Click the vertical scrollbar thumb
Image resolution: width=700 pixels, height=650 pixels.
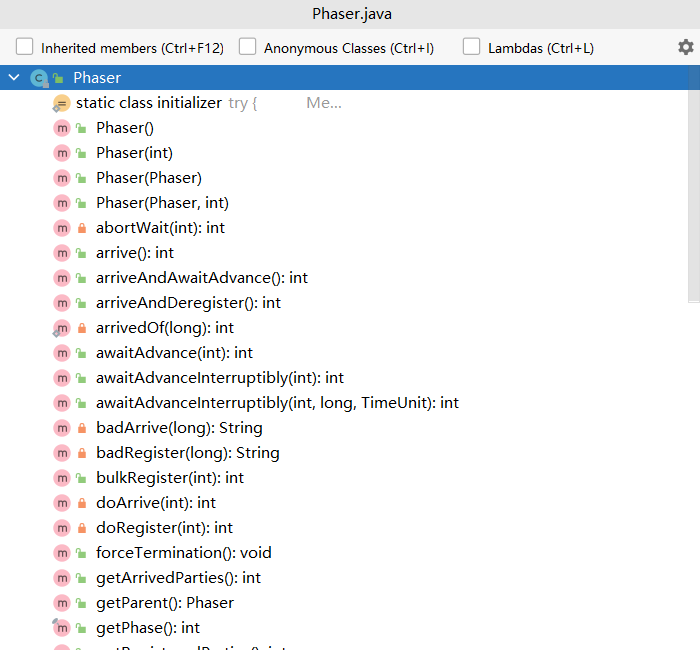pyautogui.click(x=694, y=184)
